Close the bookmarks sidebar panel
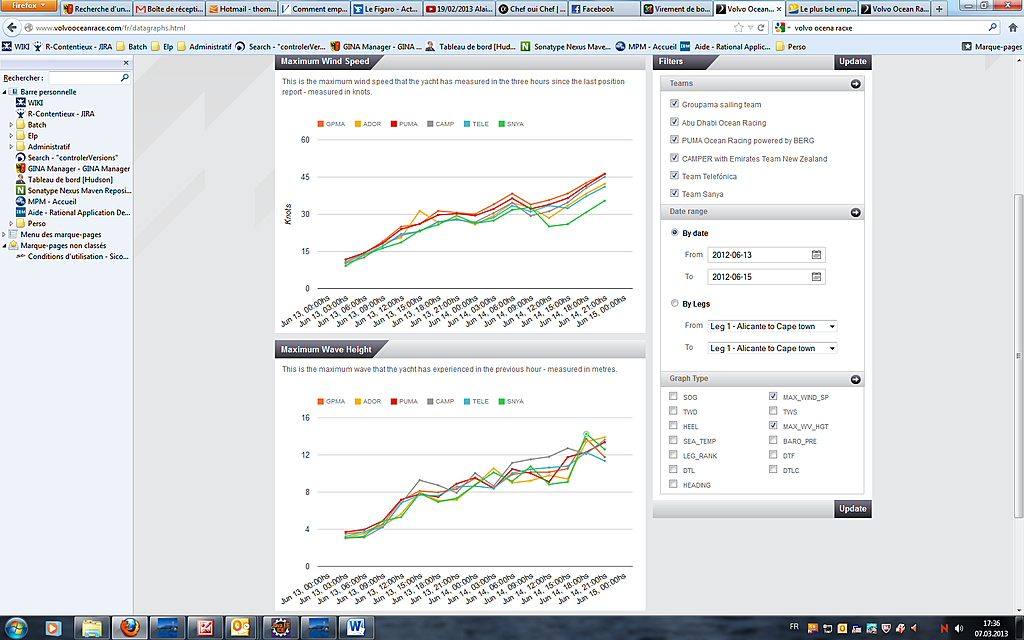This screenshot has height=640, width=1024. point(126,63)
